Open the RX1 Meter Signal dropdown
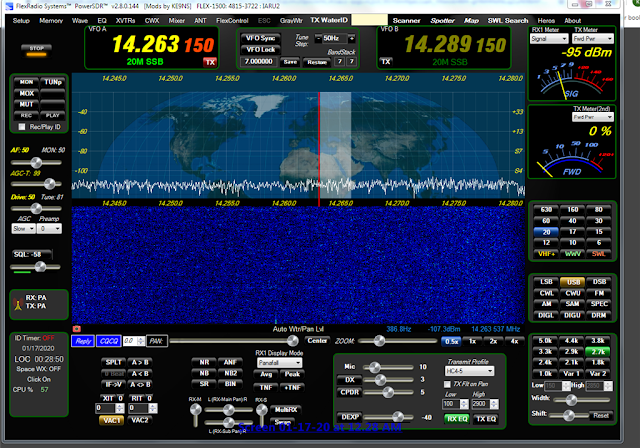The height and width of the screenshot is (448, 640). 549,39
